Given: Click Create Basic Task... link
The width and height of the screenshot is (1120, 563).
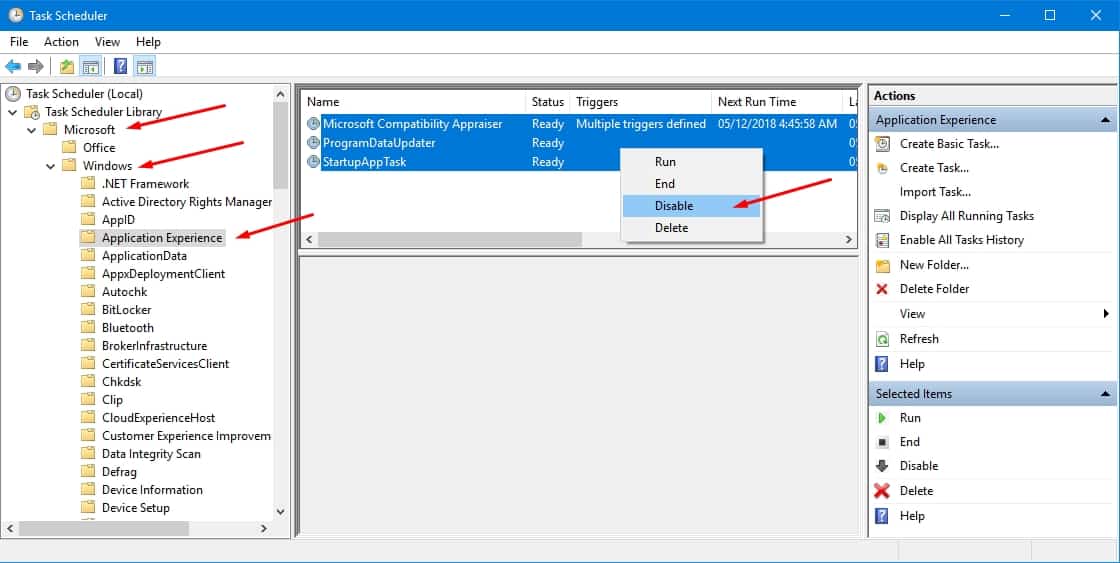Looking at the screenshot, I should click(x=949, y=144).
